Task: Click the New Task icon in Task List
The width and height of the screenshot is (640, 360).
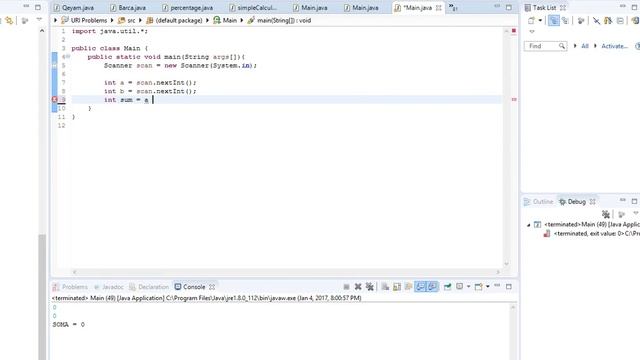Action: click(531, 20)
